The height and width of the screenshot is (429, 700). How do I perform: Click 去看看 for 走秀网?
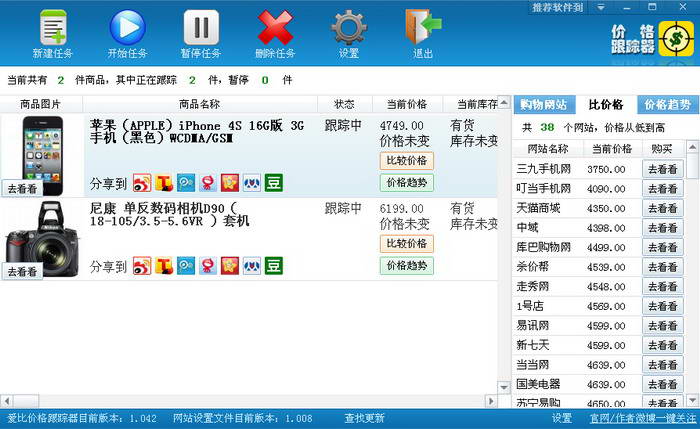[x=663, y=287]
